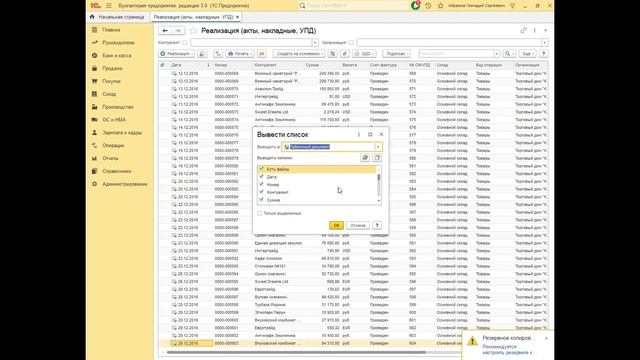Click the home icon on Начальная страница tab
This screenshot has height=360, width=640.
(92, 17)
